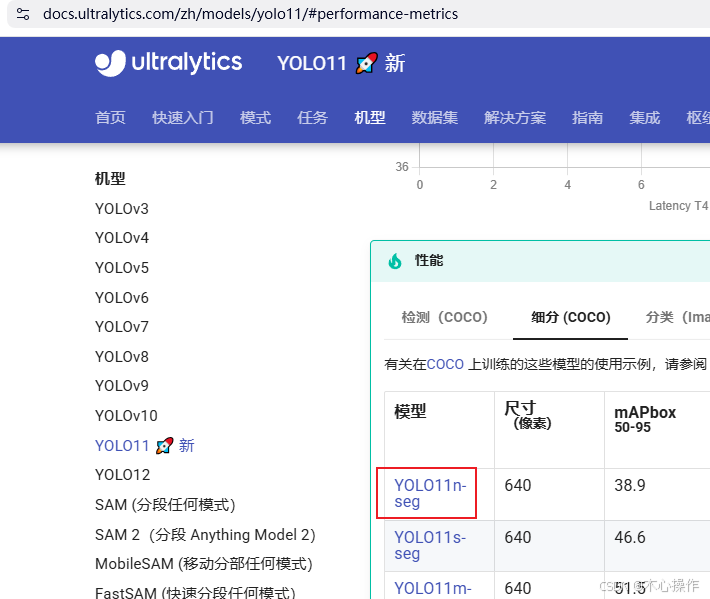Viewport: 710px width, 599px height.
Task: Open FastSAM sidebar link
Action: (195, 593)
